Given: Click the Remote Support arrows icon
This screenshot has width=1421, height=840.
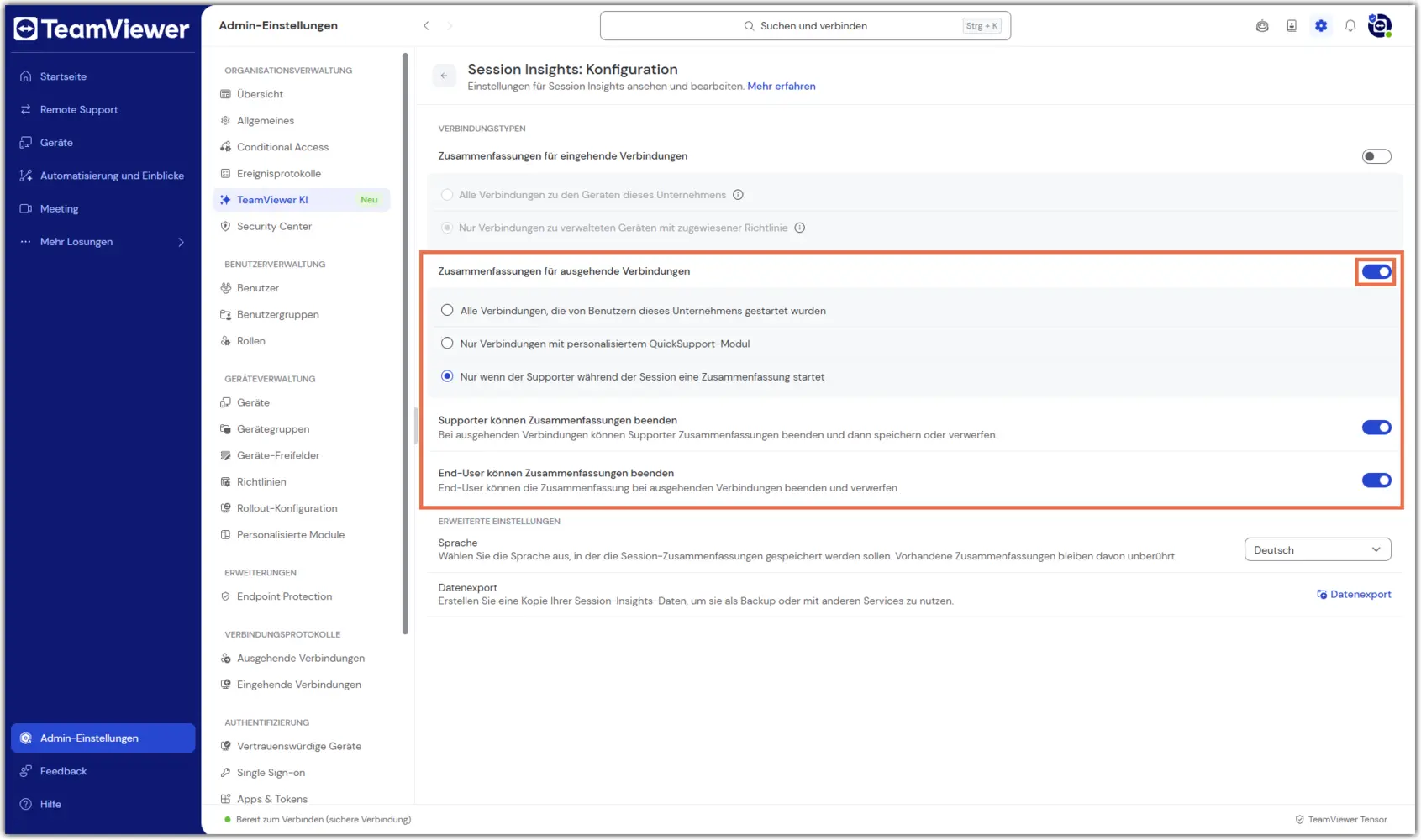Looking at the screenshot, I should point(25,109).
